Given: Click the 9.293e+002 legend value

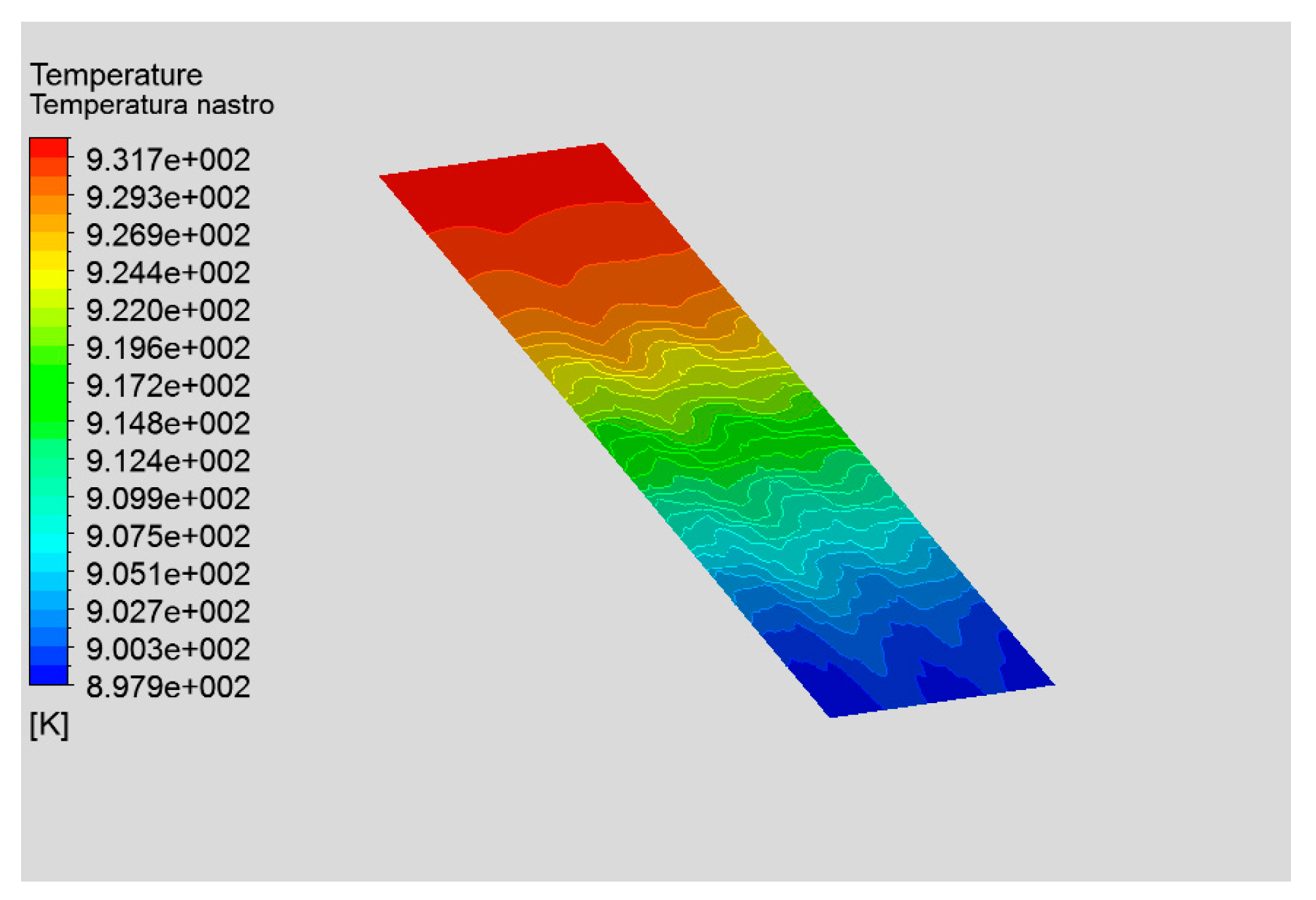Looking at the screenshot, I should (168, 198).
